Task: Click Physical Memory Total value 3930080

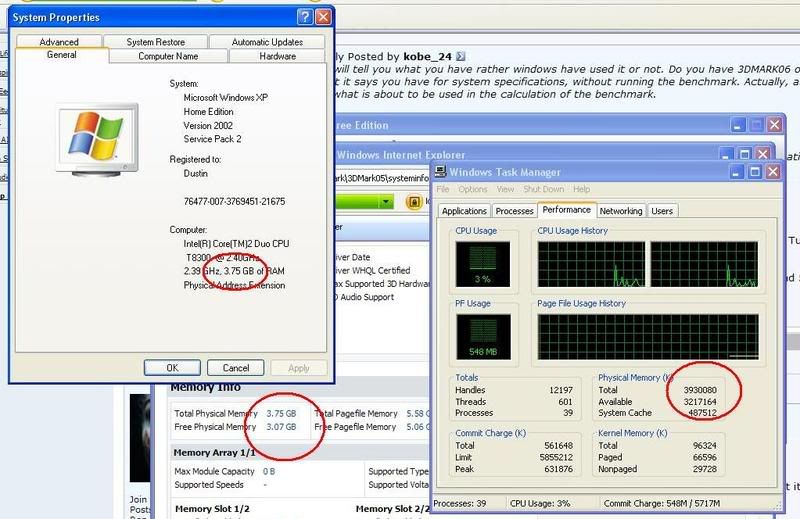Action: (x=700, y=390)
